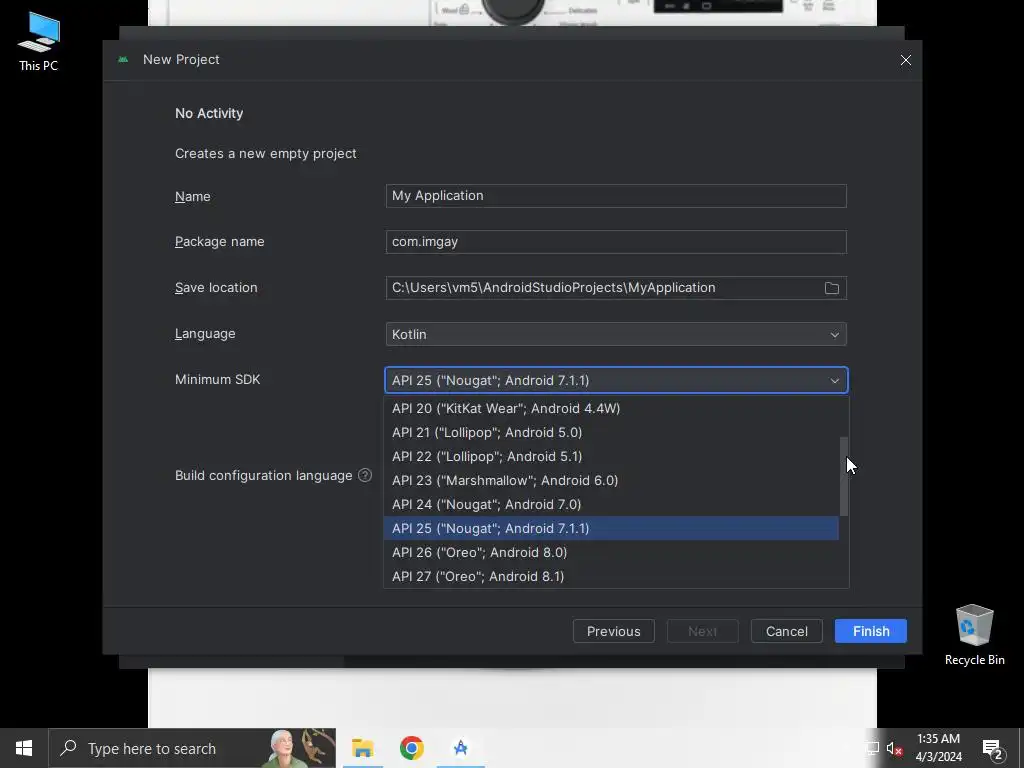Open the network tray icon

pos(872,749)
